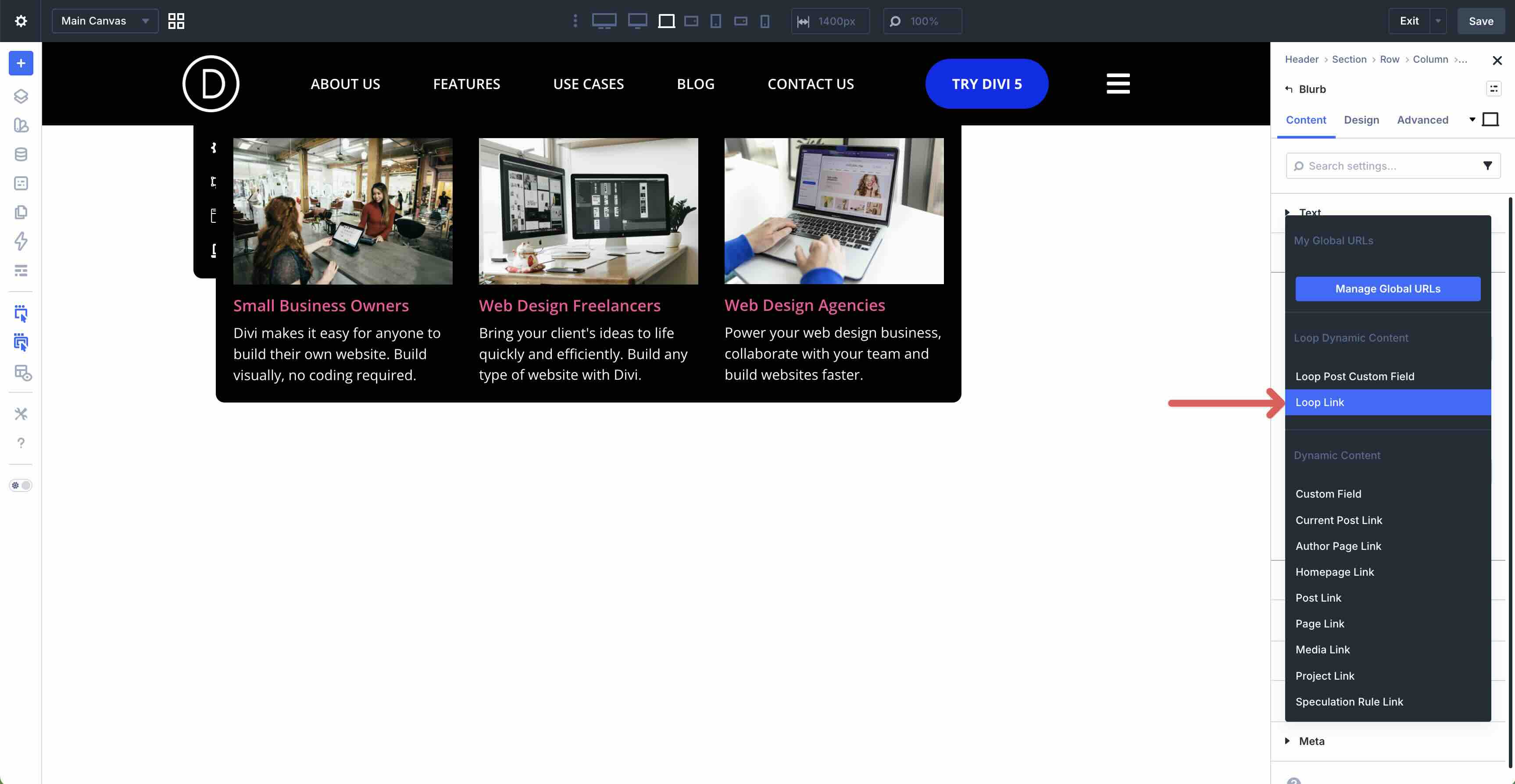Toggle the settings switch at the bottom left

(x=21, y=485)
